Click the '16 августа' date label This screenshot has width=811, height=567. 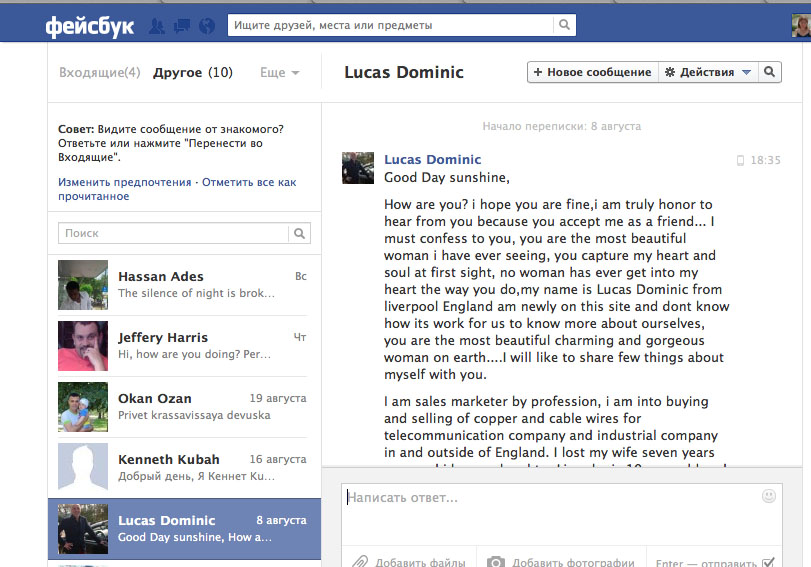[x=278, y=459]
